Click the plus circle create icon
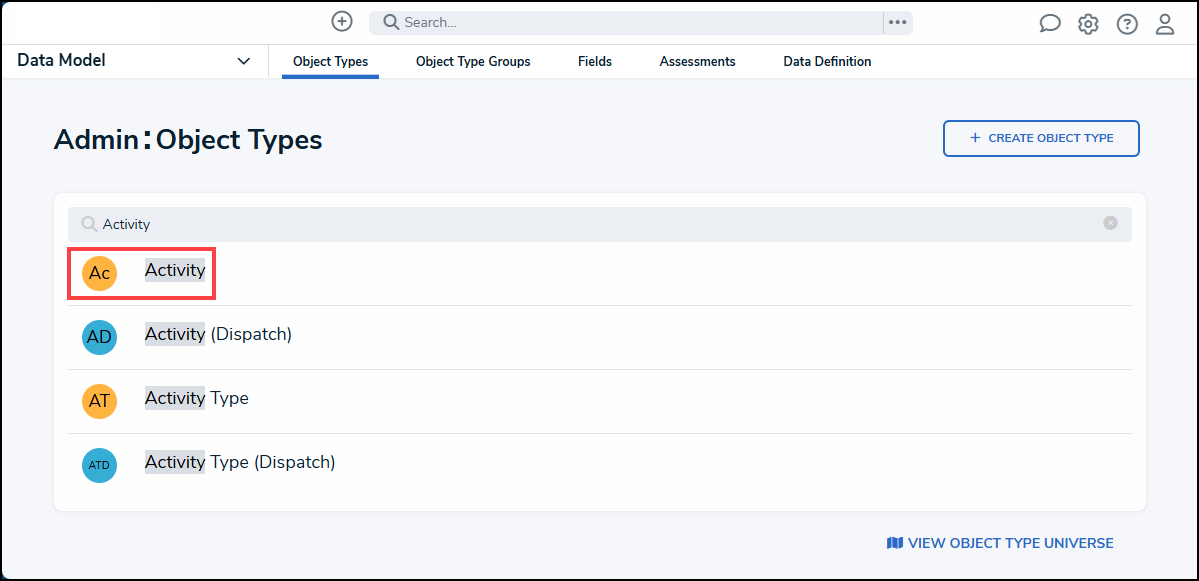1199x581 pixels. (342, 21)
